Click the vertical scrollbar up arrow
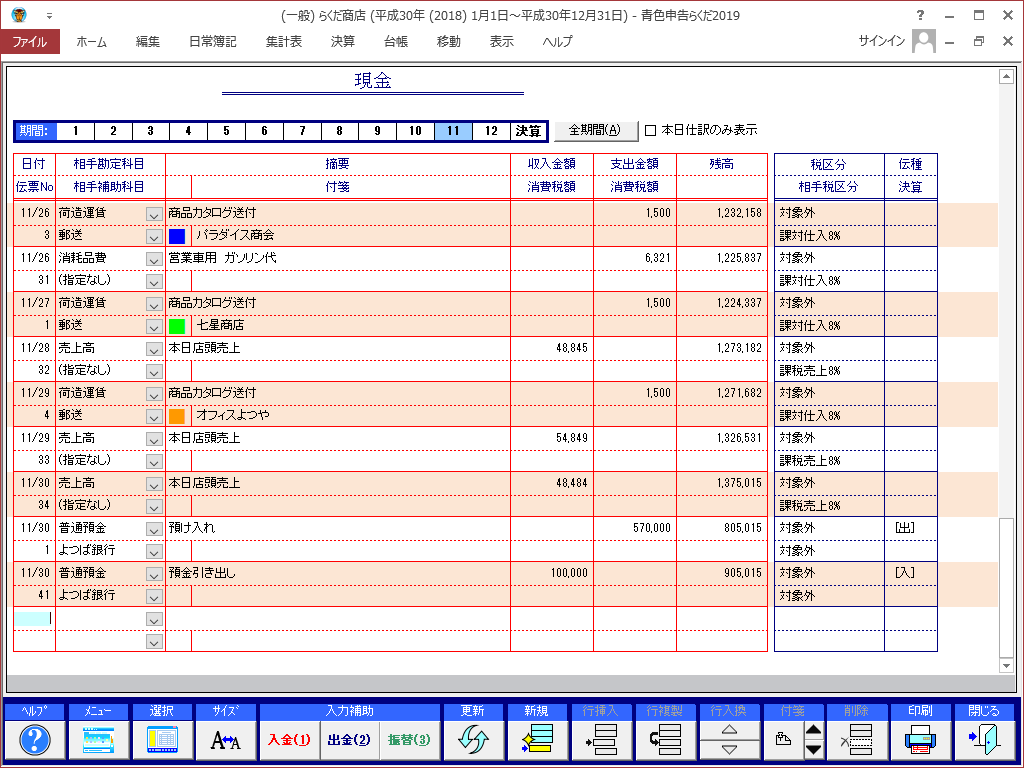 (1006, 77)
